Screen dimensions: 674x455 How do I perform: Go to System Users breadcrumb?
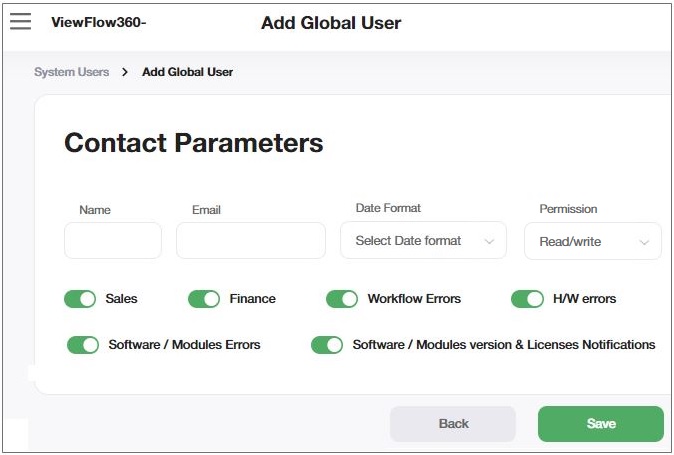[x=72, y=72]
